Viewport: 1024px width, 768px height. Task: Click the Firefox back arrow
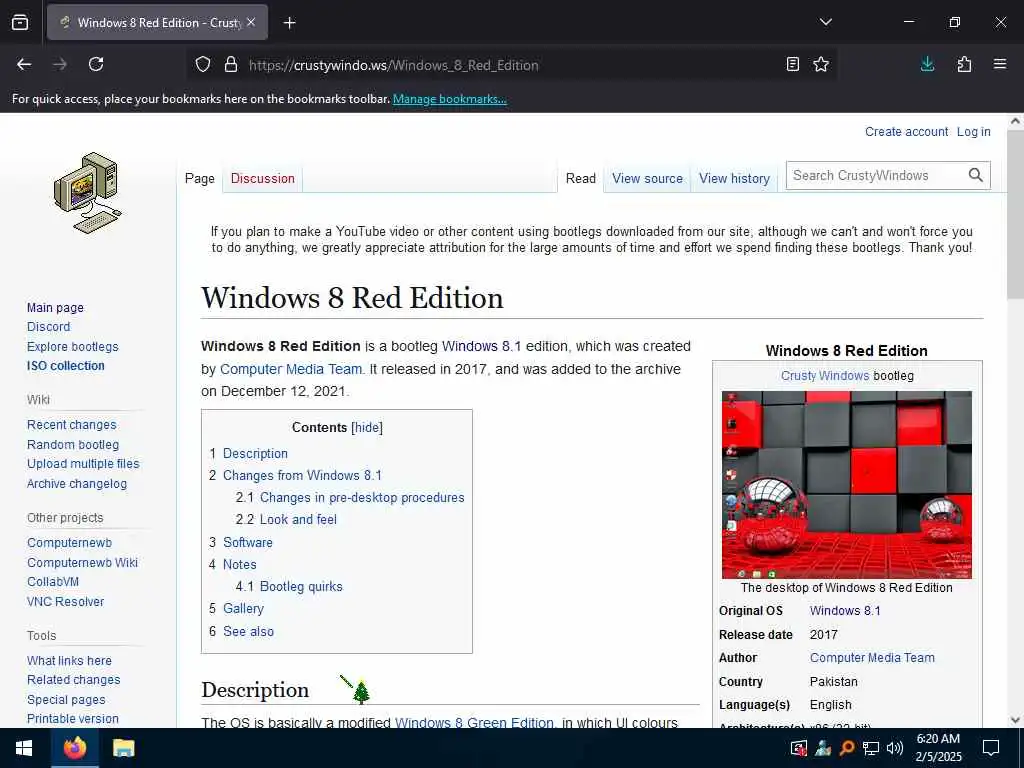point(24,64)
